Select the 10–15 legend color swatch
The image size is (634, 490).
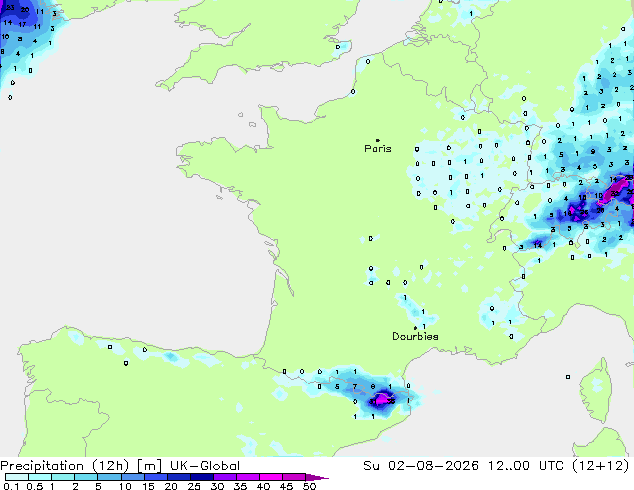(132, 477)
